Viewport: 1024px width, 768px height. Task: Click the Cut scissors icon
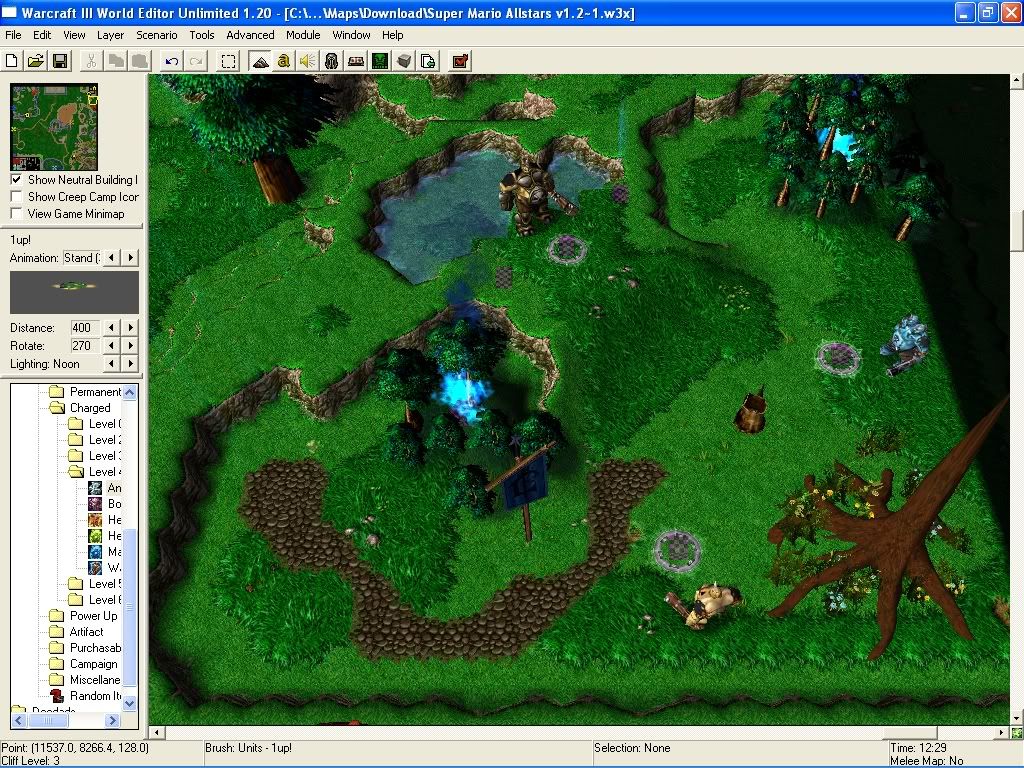coord(91,61)
